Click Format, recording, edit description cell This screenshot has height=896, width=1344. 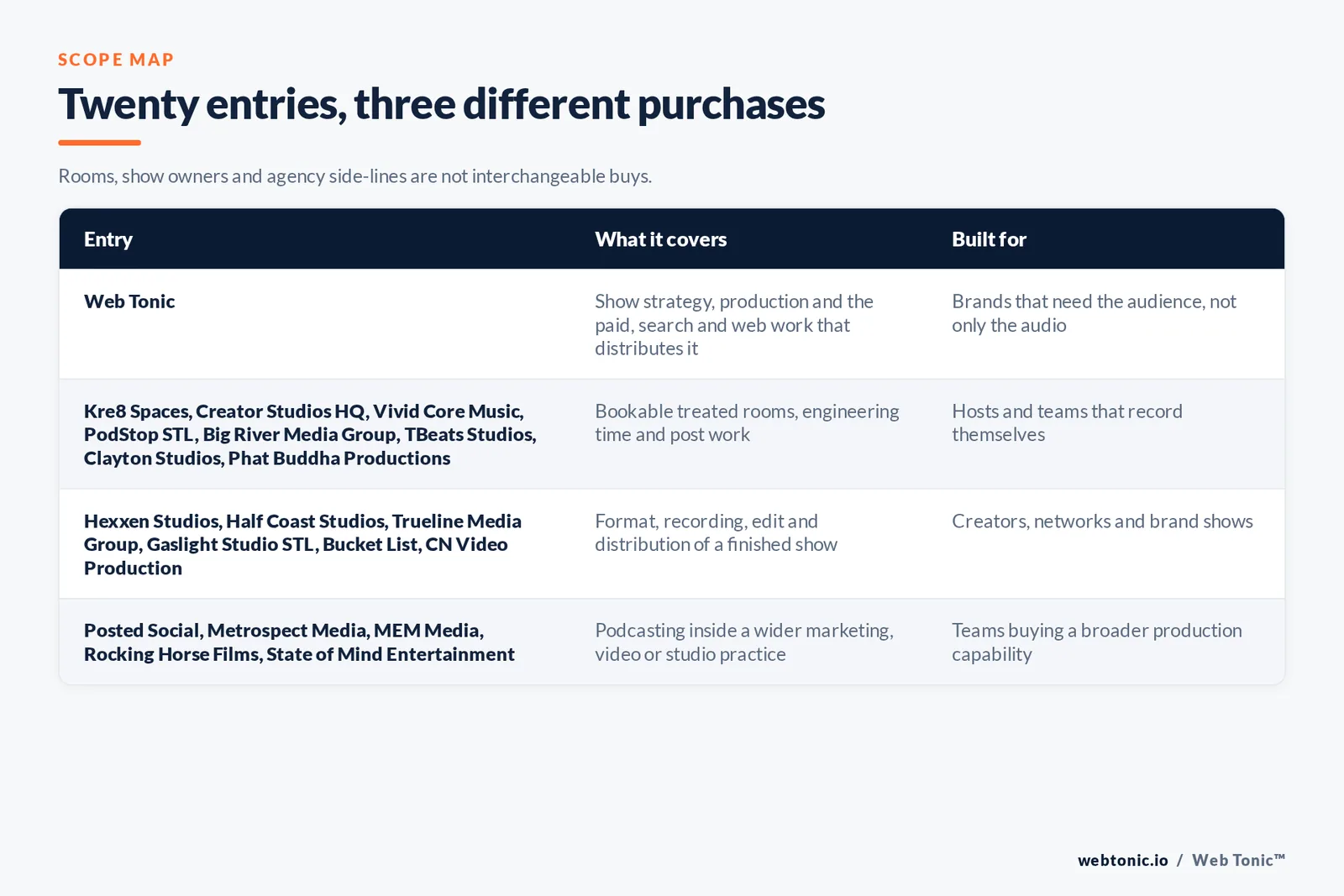point(716,532)
